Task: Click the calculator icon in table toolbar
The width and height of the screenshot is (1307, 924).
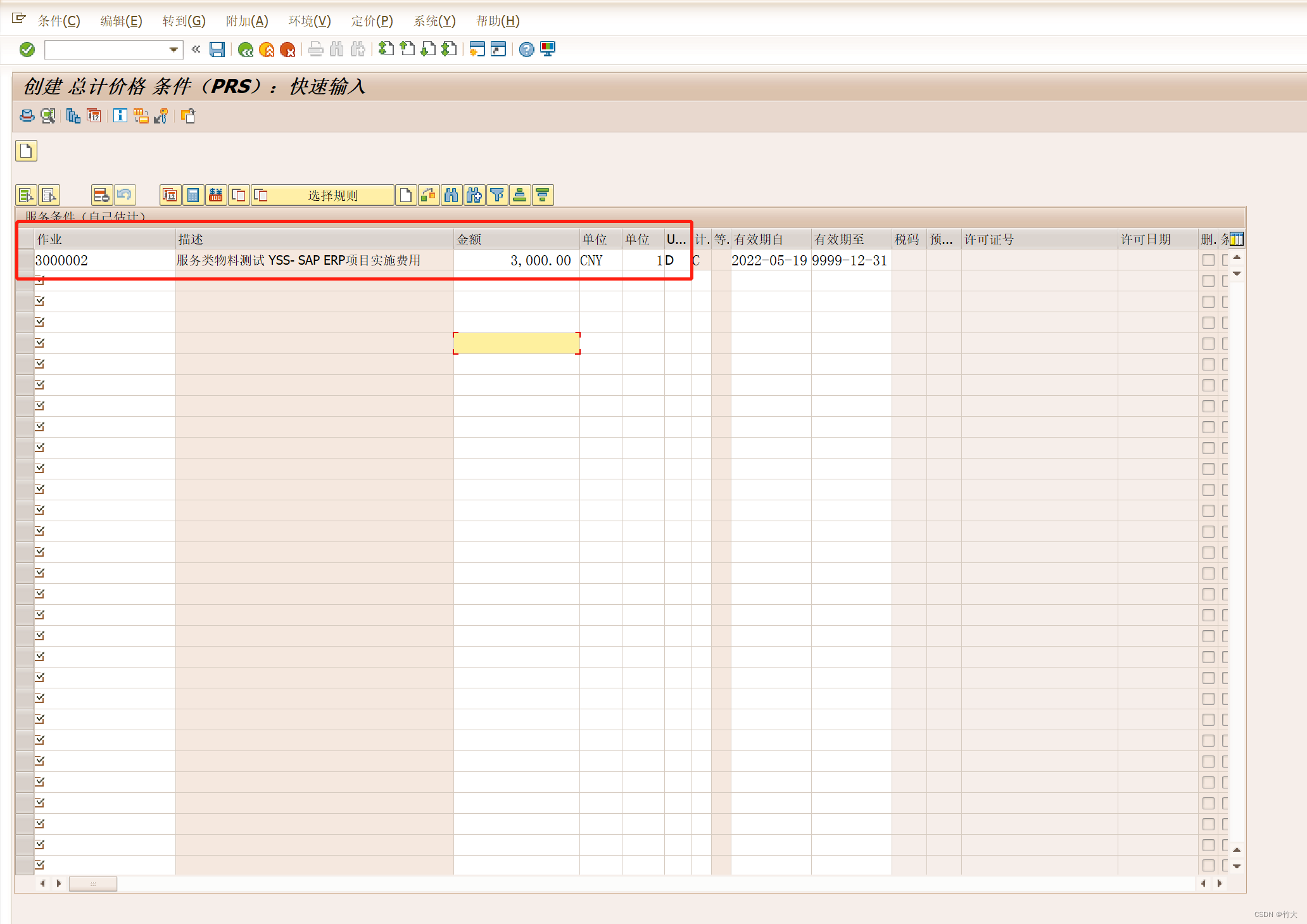Action: pos(193,195)
